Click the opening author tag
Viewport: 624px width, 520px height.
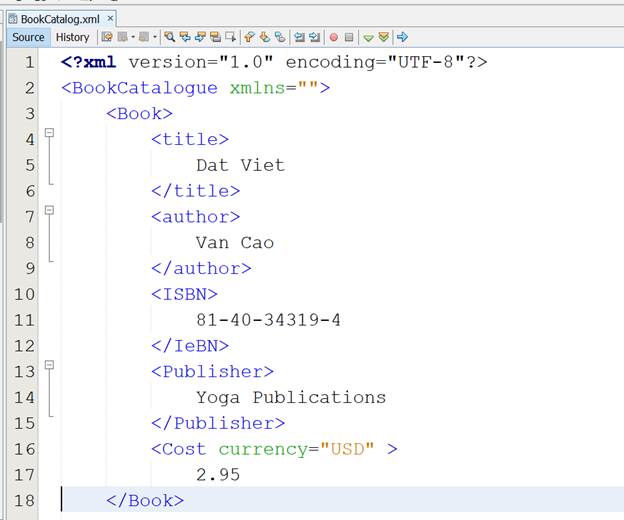pyautogui.click(x=196, y=217)
